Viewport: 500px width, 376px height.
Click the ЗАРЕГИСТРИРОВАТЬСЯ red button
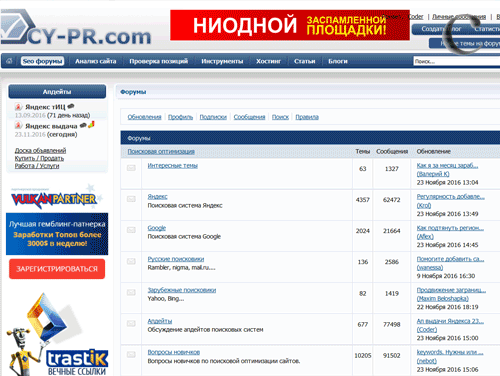point(57,269)
